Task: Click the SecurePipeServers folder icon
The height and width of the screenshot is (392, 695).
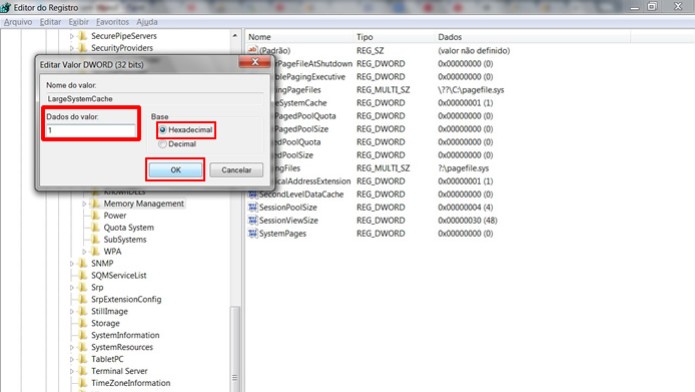Action: [83, 36]
